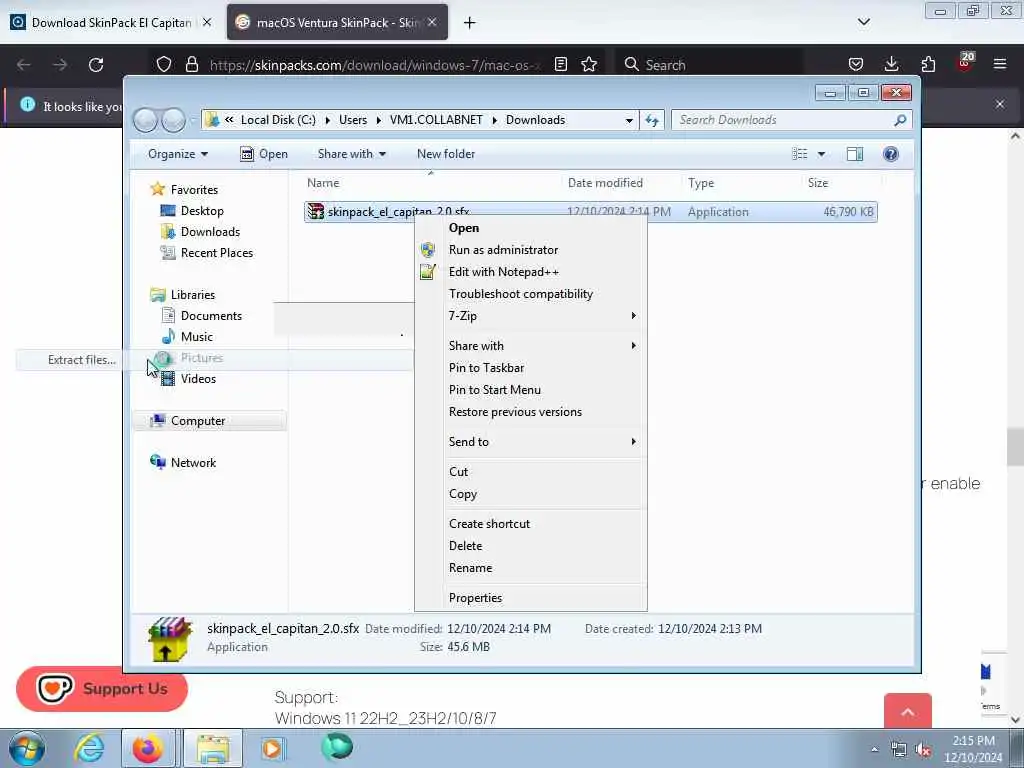Image resolution: width=1024 pixels, height=768 pixels.
Task: Close the macOS Ventura SkinPack tab
Action: [x=432, y=22]
